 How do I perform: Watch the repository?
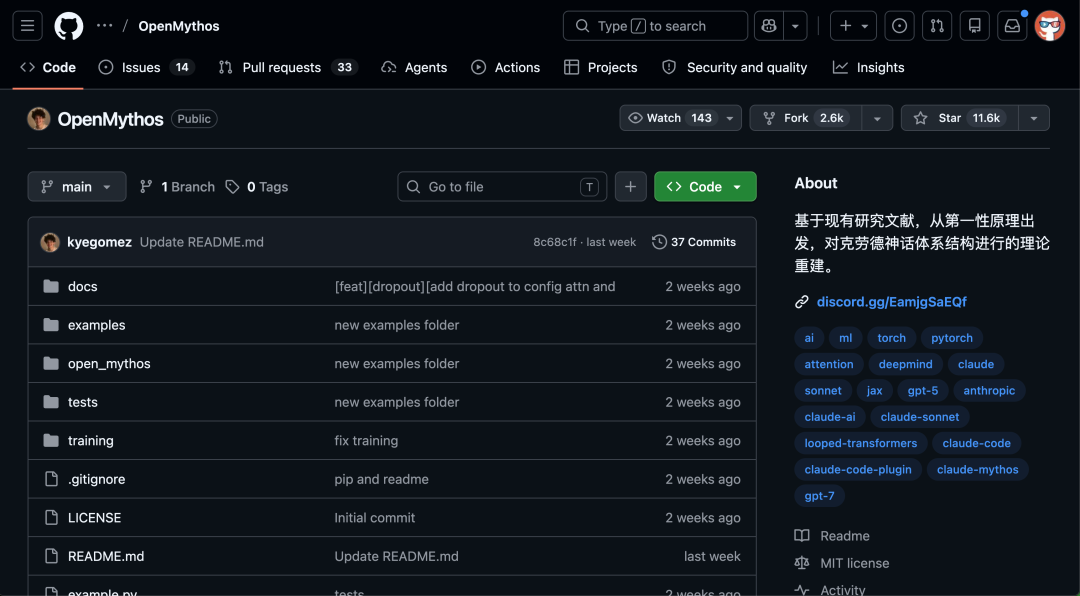(x=681, y=118)
